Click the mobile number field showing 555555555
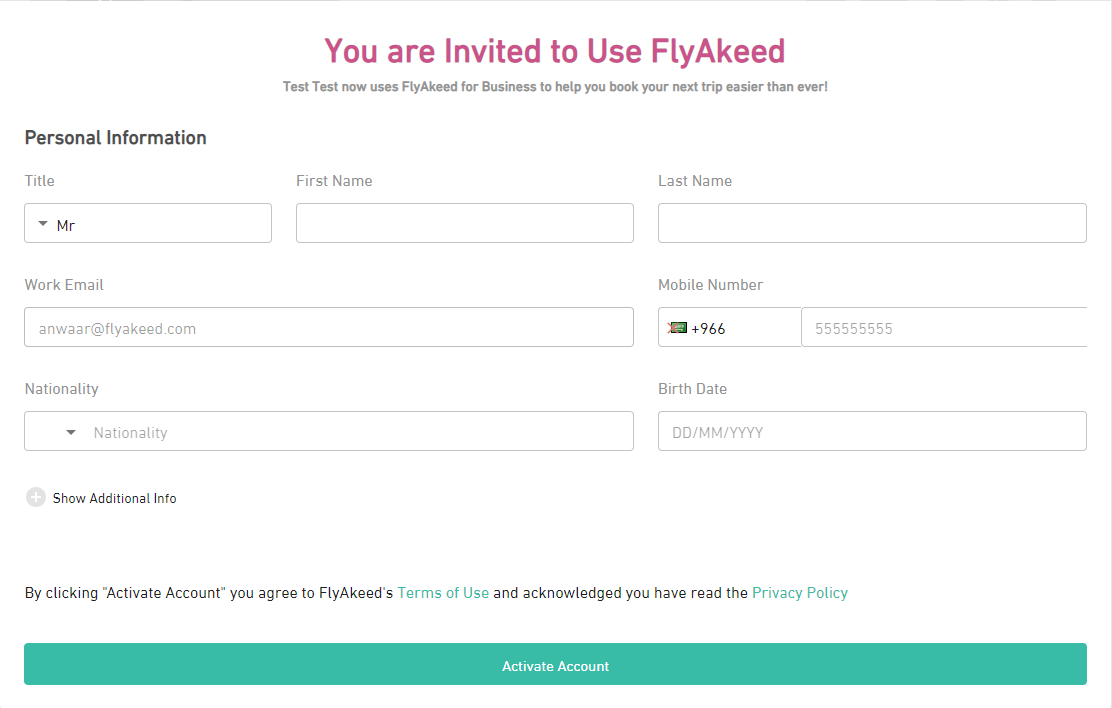 coord(944,327)
